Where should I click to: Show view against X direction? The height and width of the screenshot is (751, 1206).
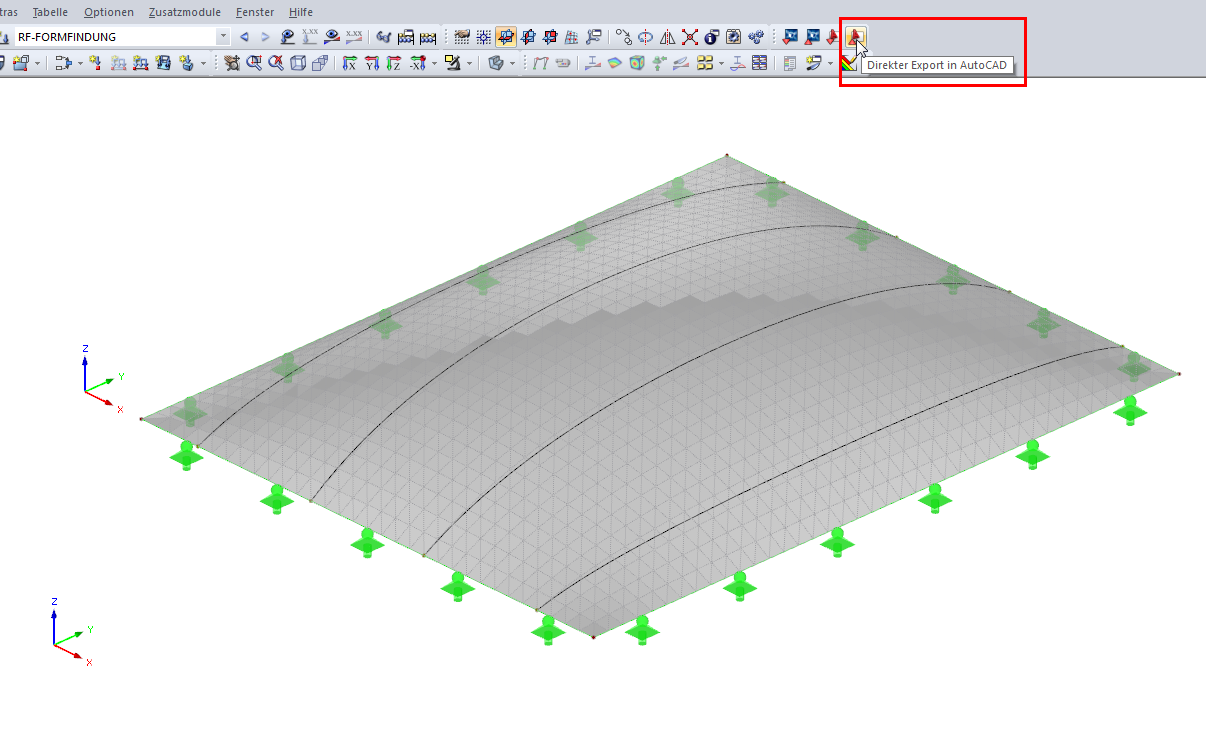coord(418,63)
